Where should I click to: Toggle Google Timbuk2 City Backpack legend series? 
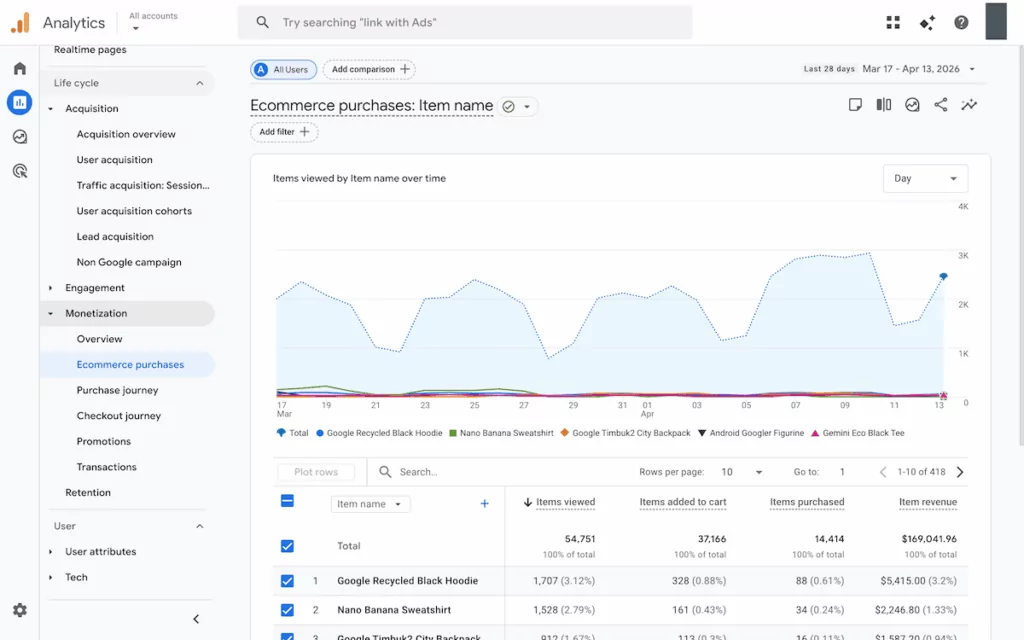tap(626, 433)
